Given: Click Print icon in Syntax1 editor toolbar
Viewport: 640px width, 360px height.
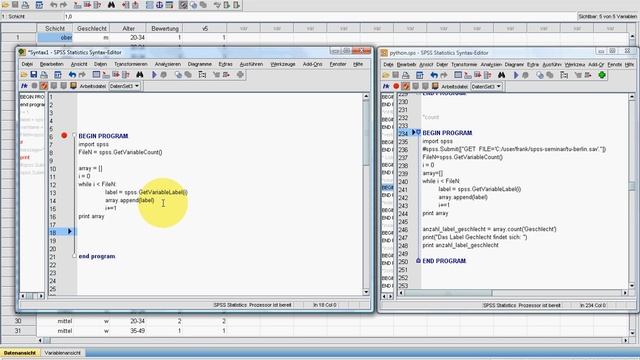Looking at the screenshot, I should 44,75.
